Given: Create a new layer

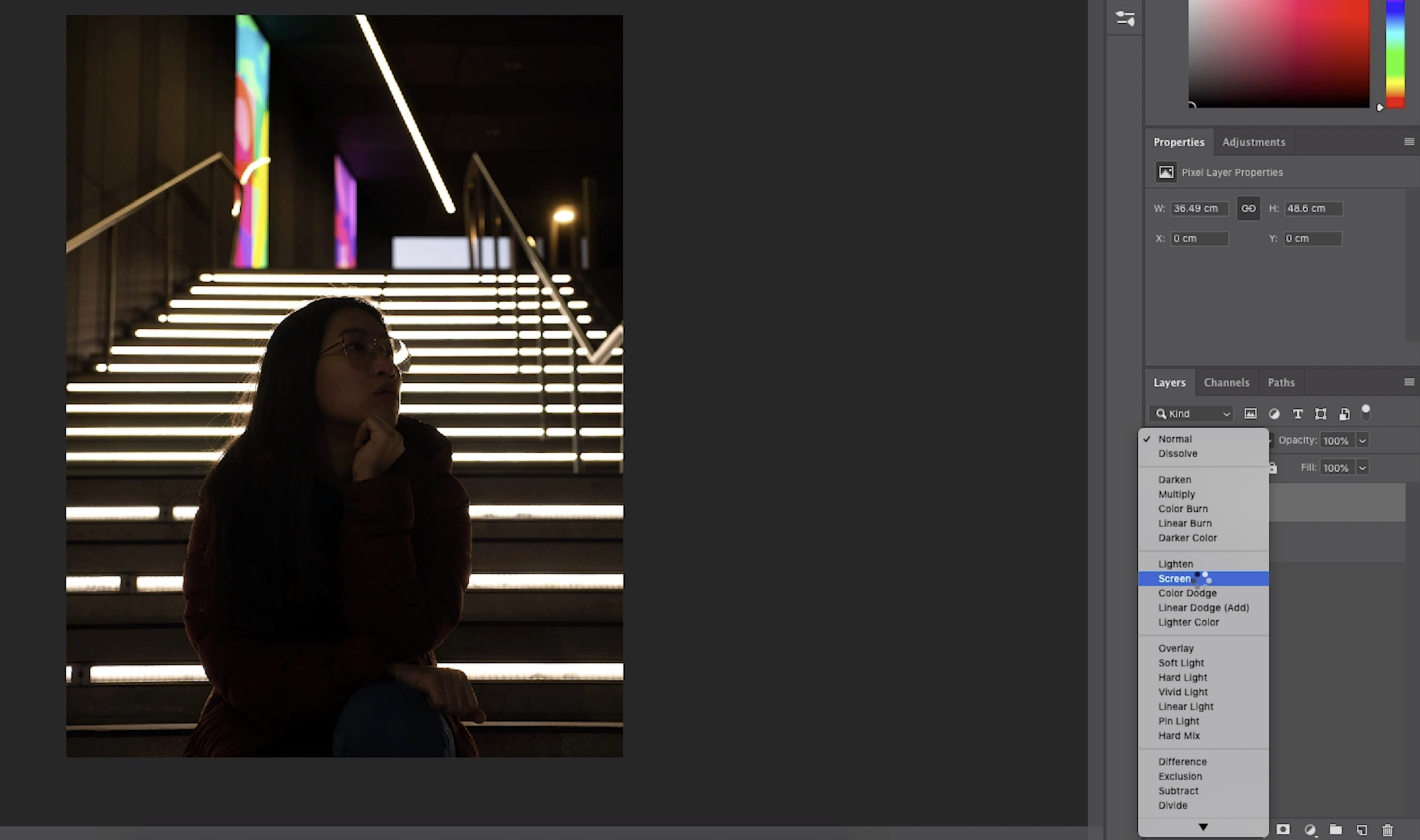Looking at the screenshot, I should 1361,831.
